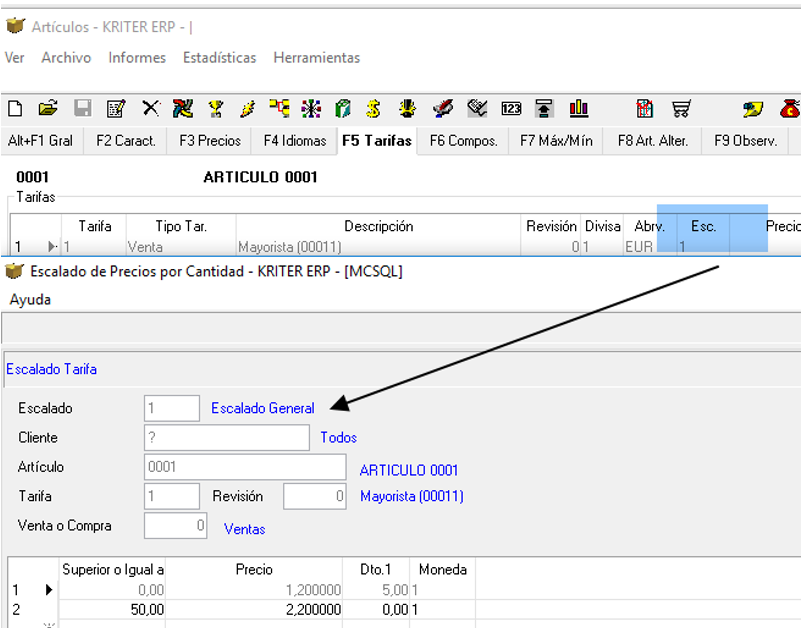
Task: Click the yellow dollar sign icon
Action: pyautogui.click(x=373, y=109)
